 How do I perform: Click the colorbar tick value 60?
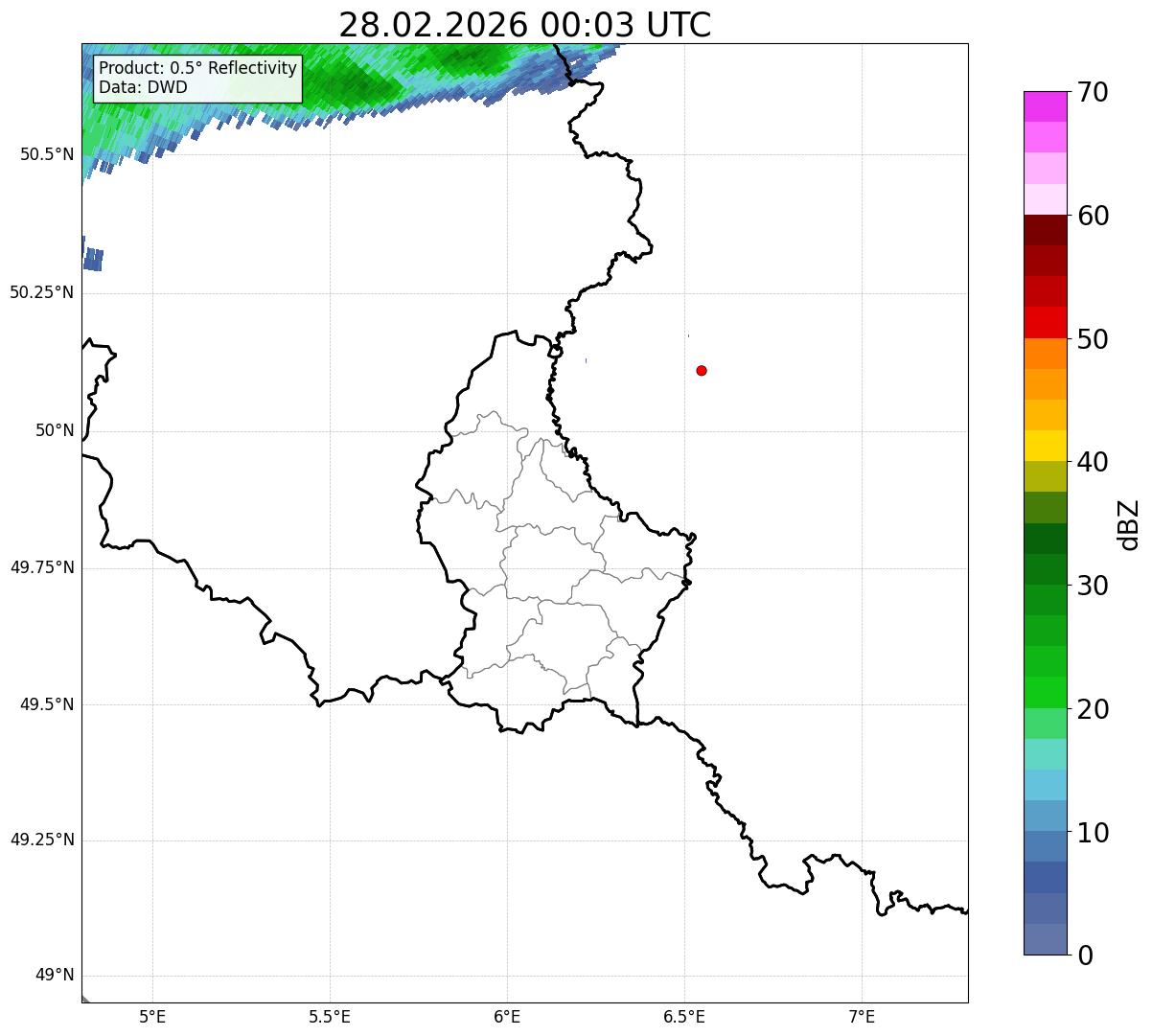[x=1093, y=216]
